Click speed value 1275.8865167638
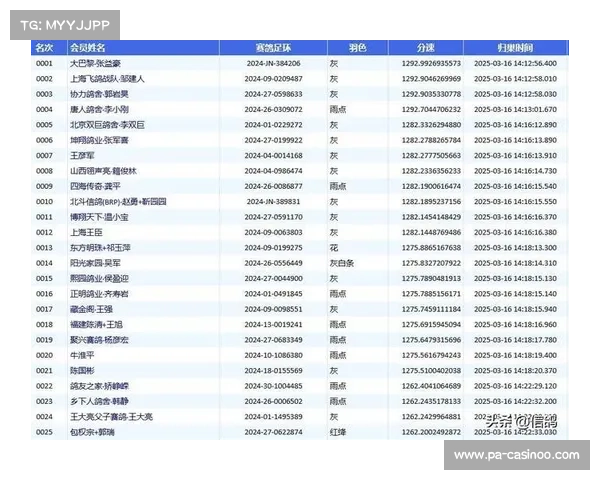 coord(431,248)
